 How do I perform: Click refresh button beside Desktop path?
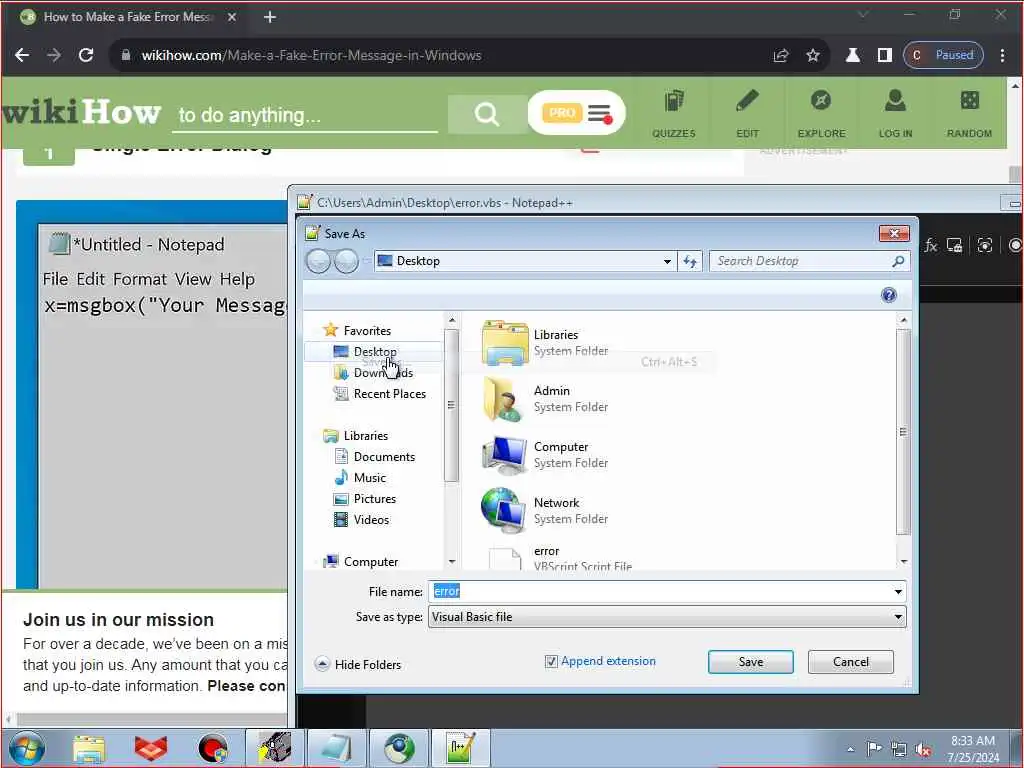(x=690, y=261)
